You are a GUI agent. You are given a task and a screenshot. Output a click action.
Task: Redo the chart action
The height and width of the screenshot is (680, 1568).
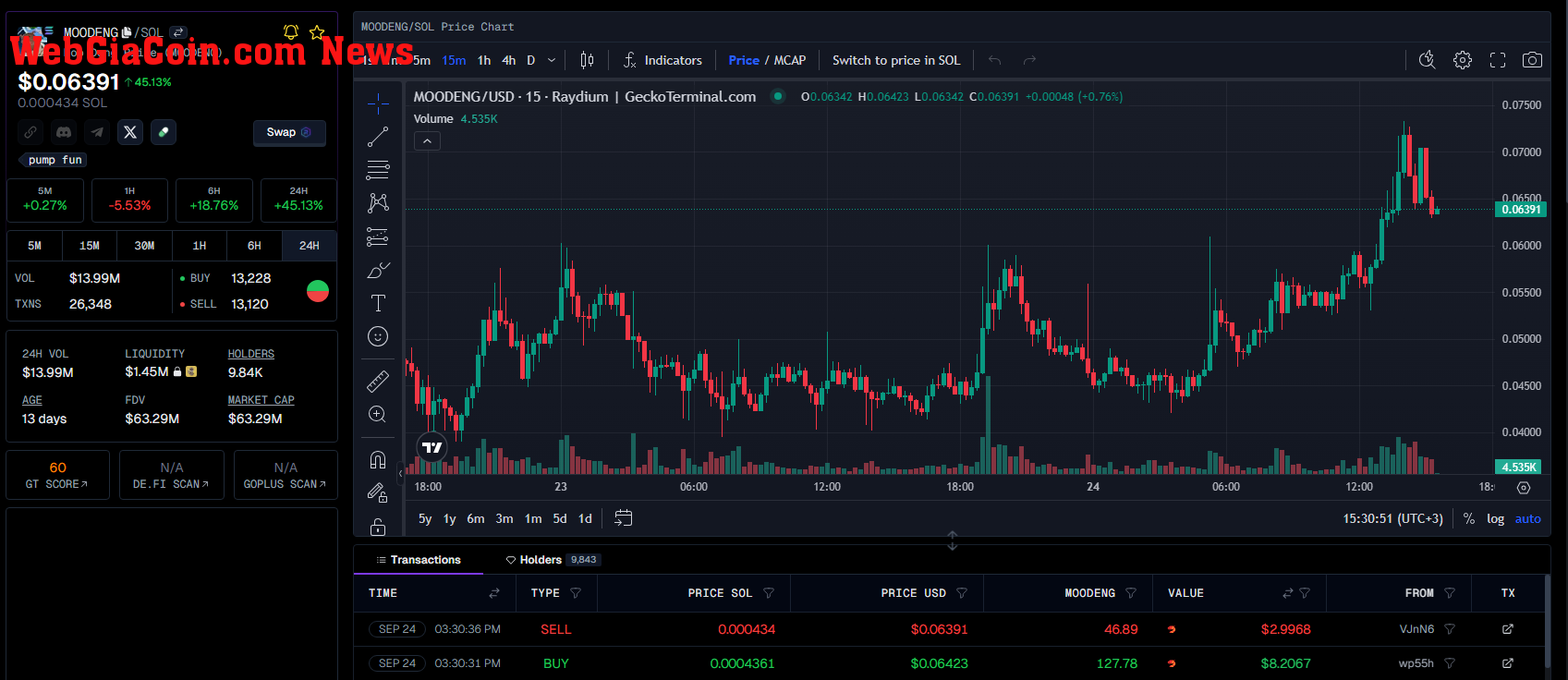click(1029, 60)
